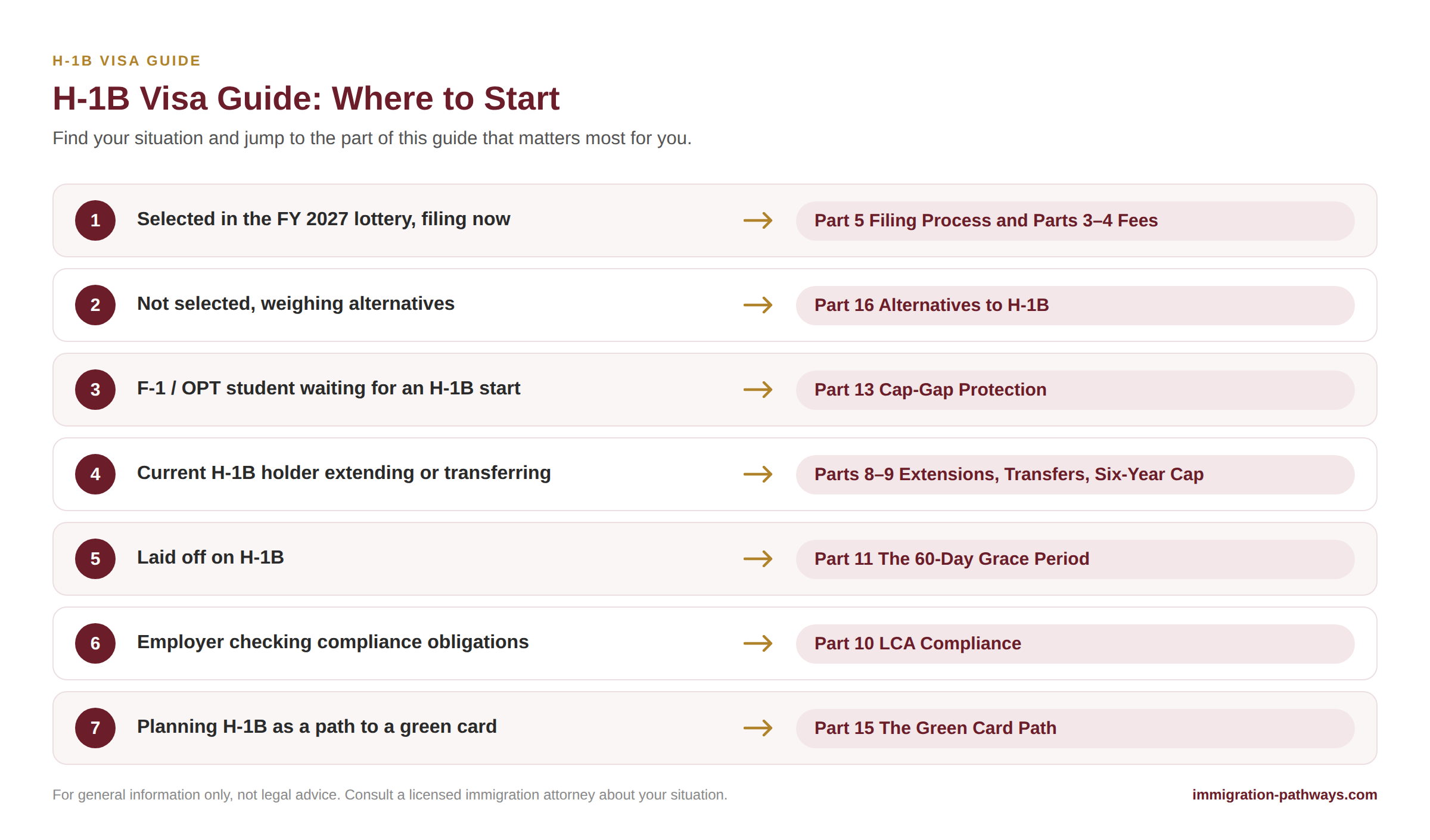Click the H-1B Visa Guide: Where to Start heading

[306, 98]
